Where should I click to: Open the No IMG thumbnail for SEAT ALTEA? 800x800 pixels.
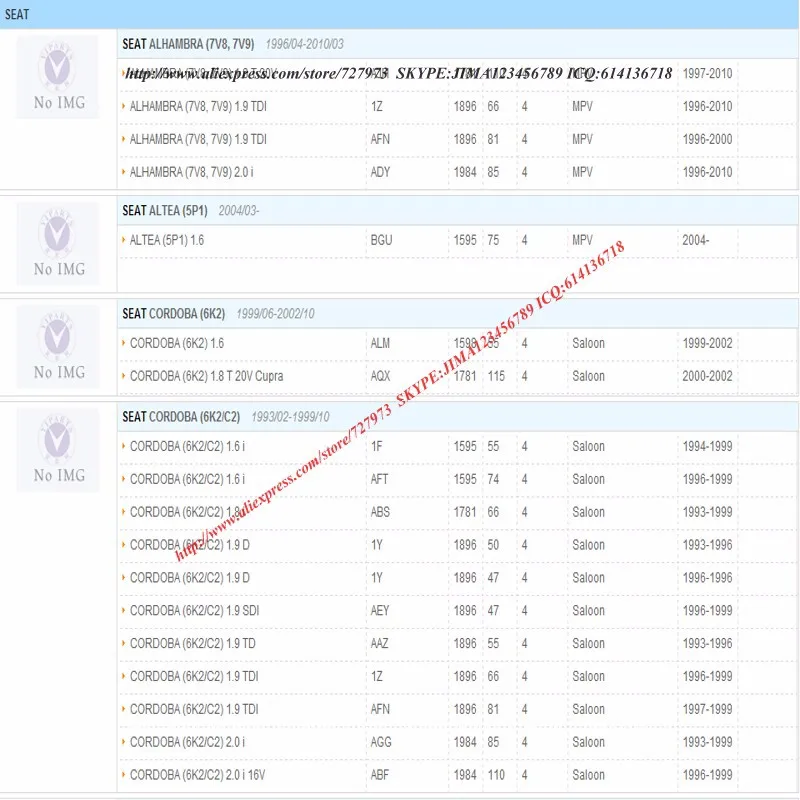[x=58, y=243]
